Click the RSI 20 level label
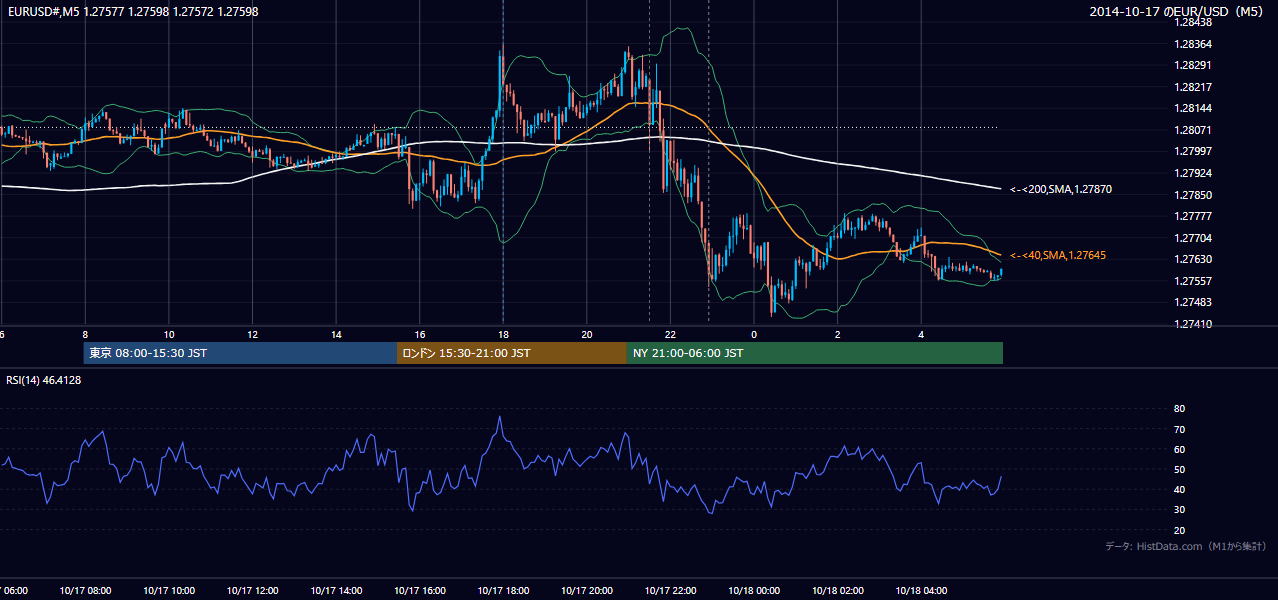This screenshot has height=600, width=1278. click(x=1179, y=530)
